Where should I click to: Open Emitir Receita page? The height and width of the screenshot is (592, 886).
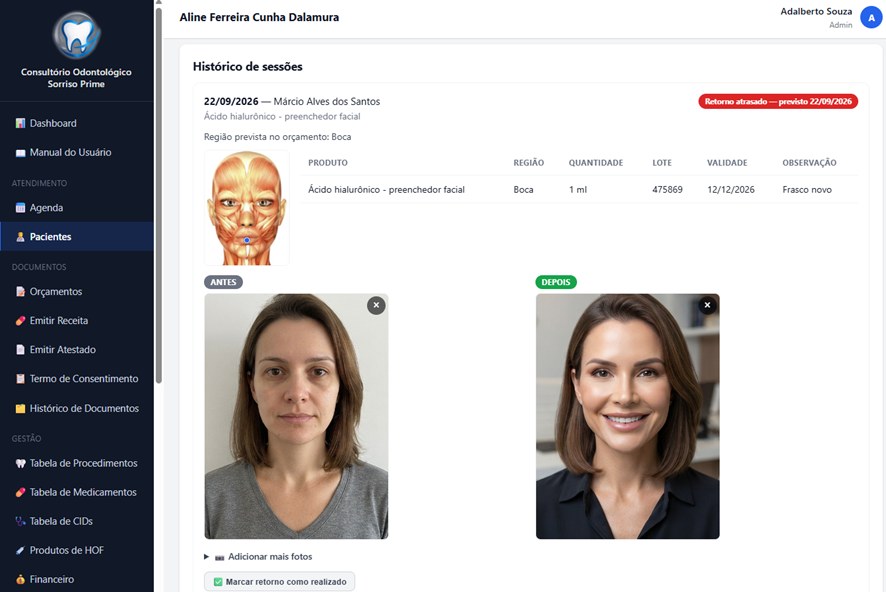[76, 321]
